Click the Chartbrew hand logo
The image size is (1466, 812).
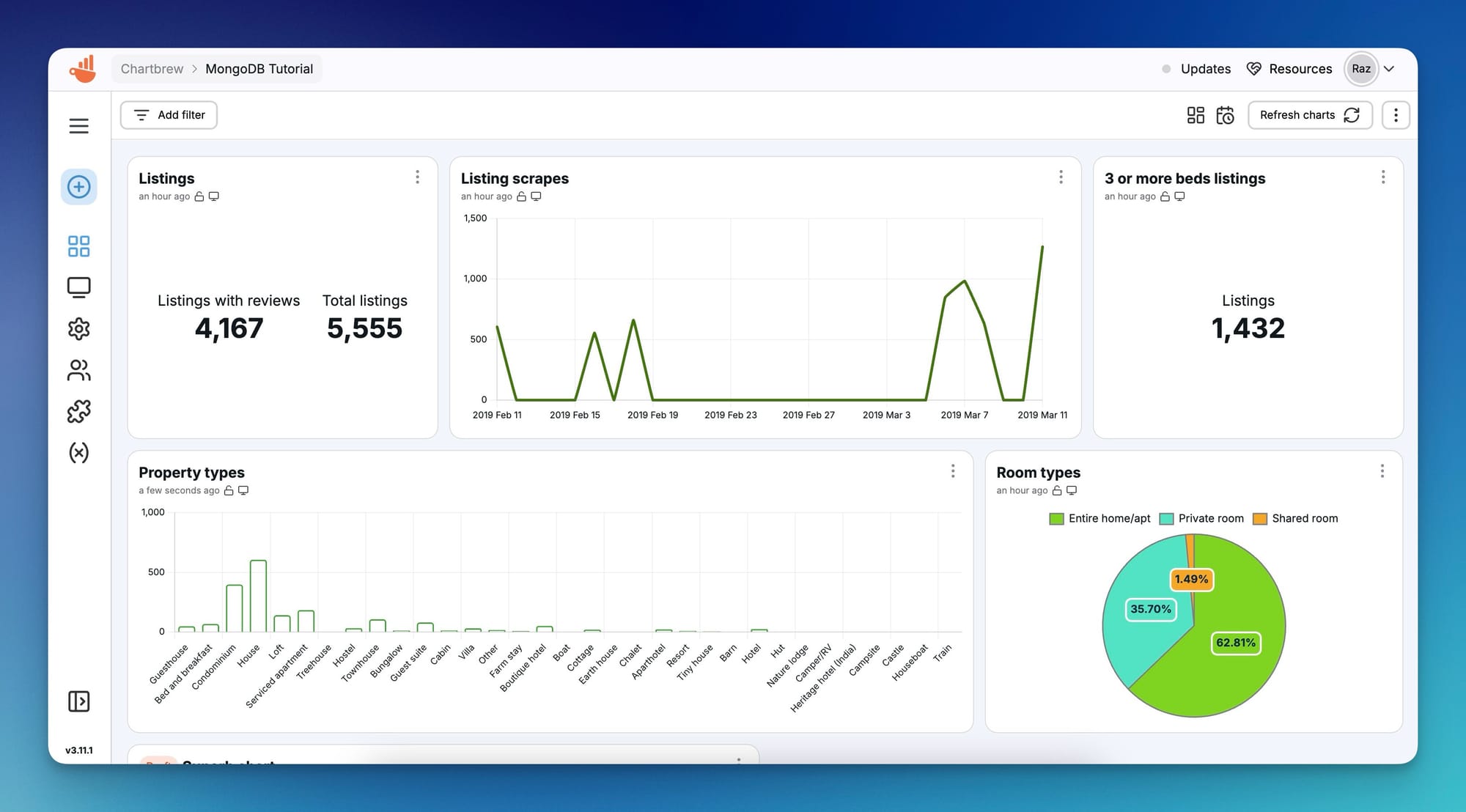[82, 67]
